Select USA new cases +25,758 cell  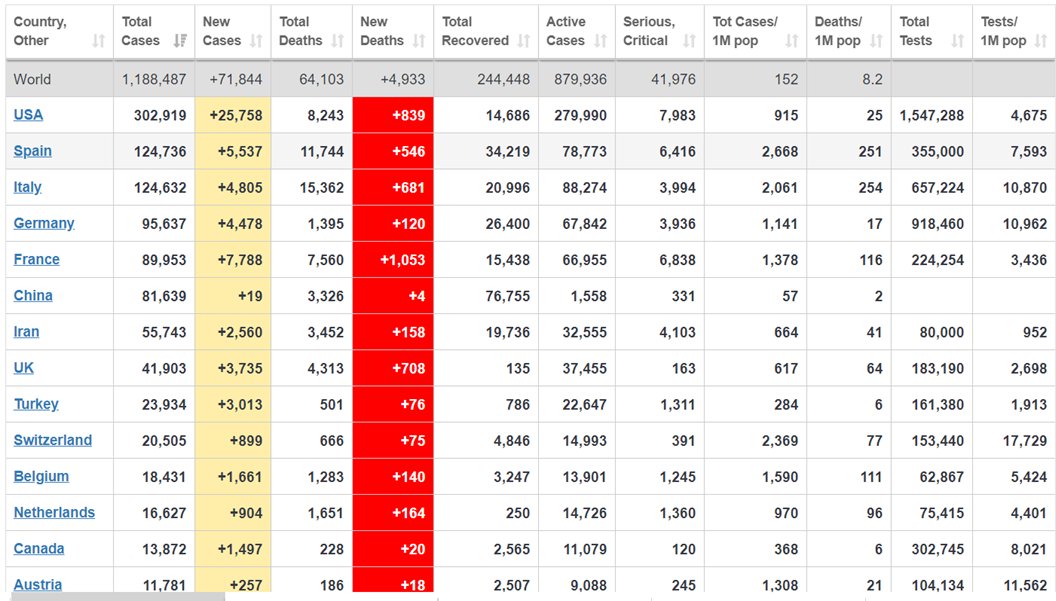coord(233,115)
